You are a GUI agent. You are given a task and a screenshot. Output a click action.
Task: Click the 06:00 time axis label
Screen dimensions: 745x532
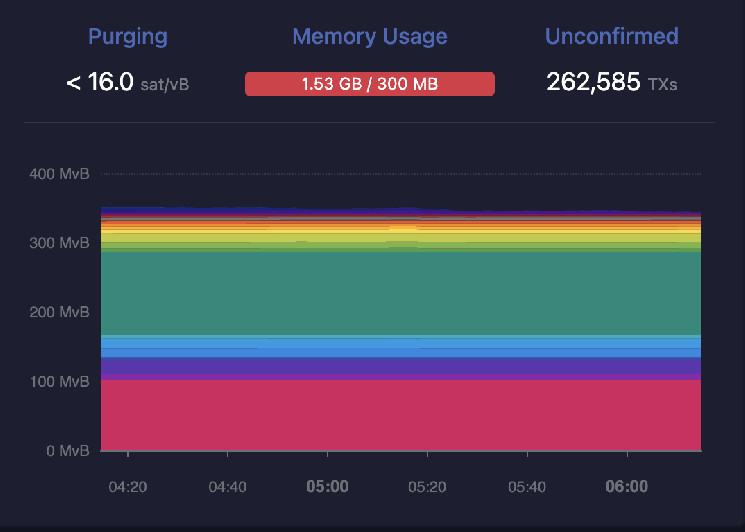click(x=627, y=487)
